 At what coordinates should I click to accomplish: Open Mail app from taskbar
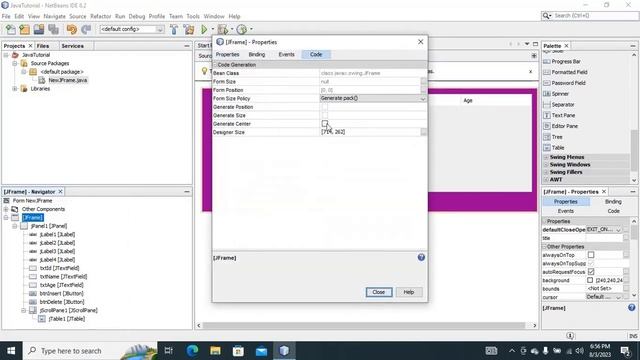261,351
